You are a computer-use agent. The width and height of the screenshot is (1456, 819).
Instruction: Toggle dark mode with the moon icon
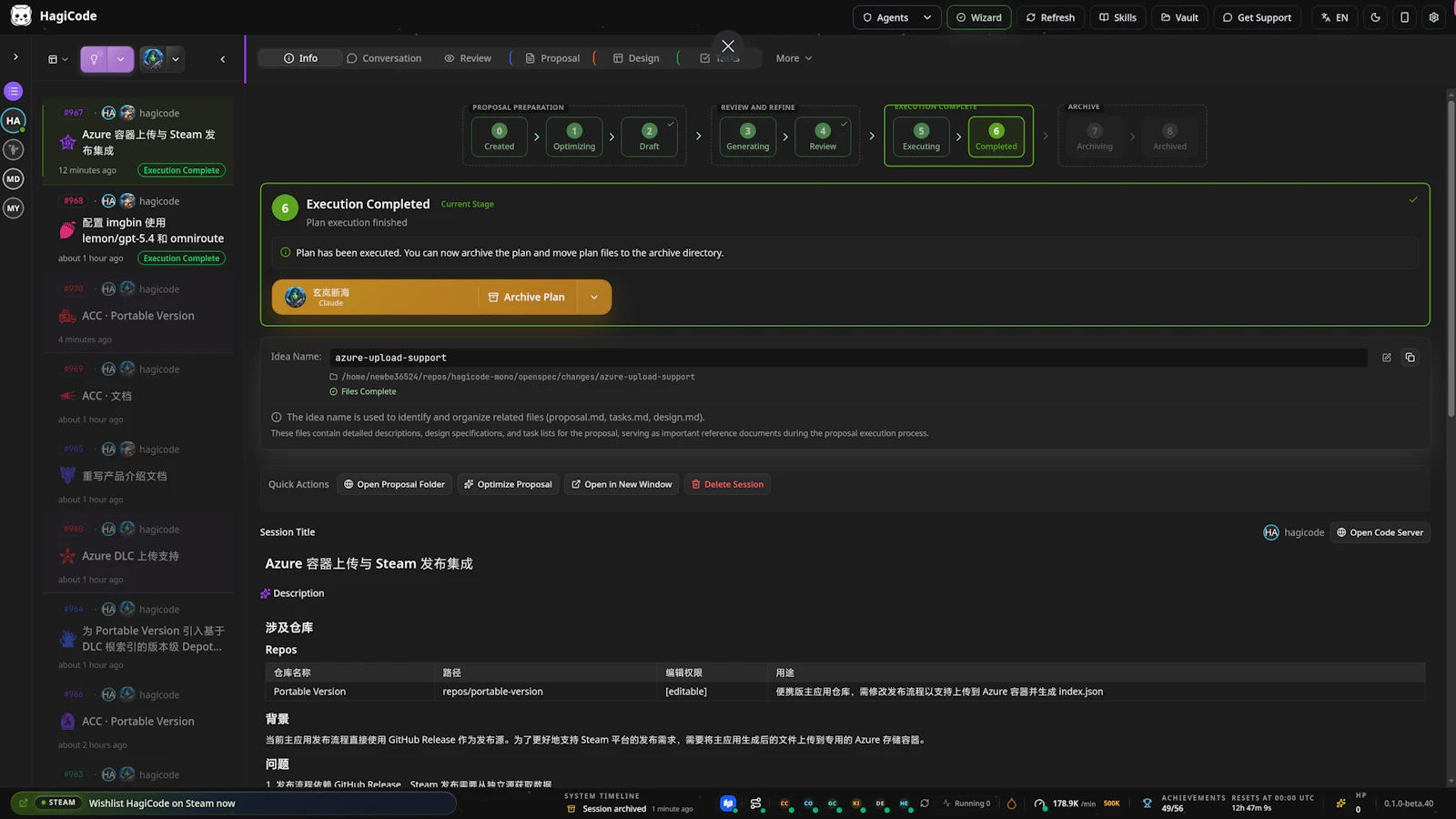tap(1375, 16)
